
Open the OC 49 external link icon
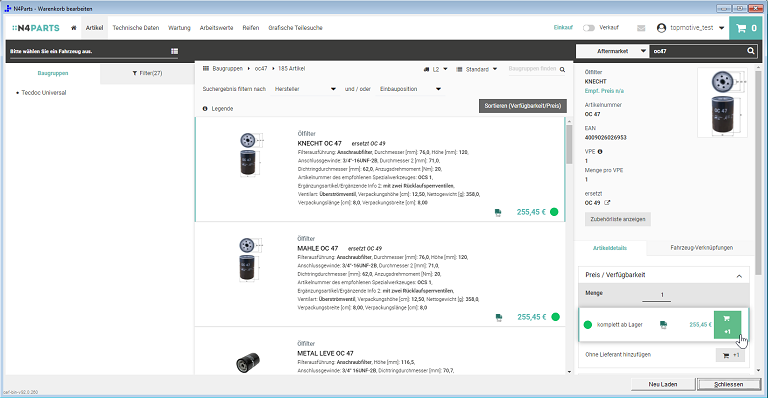coord(607,203)
